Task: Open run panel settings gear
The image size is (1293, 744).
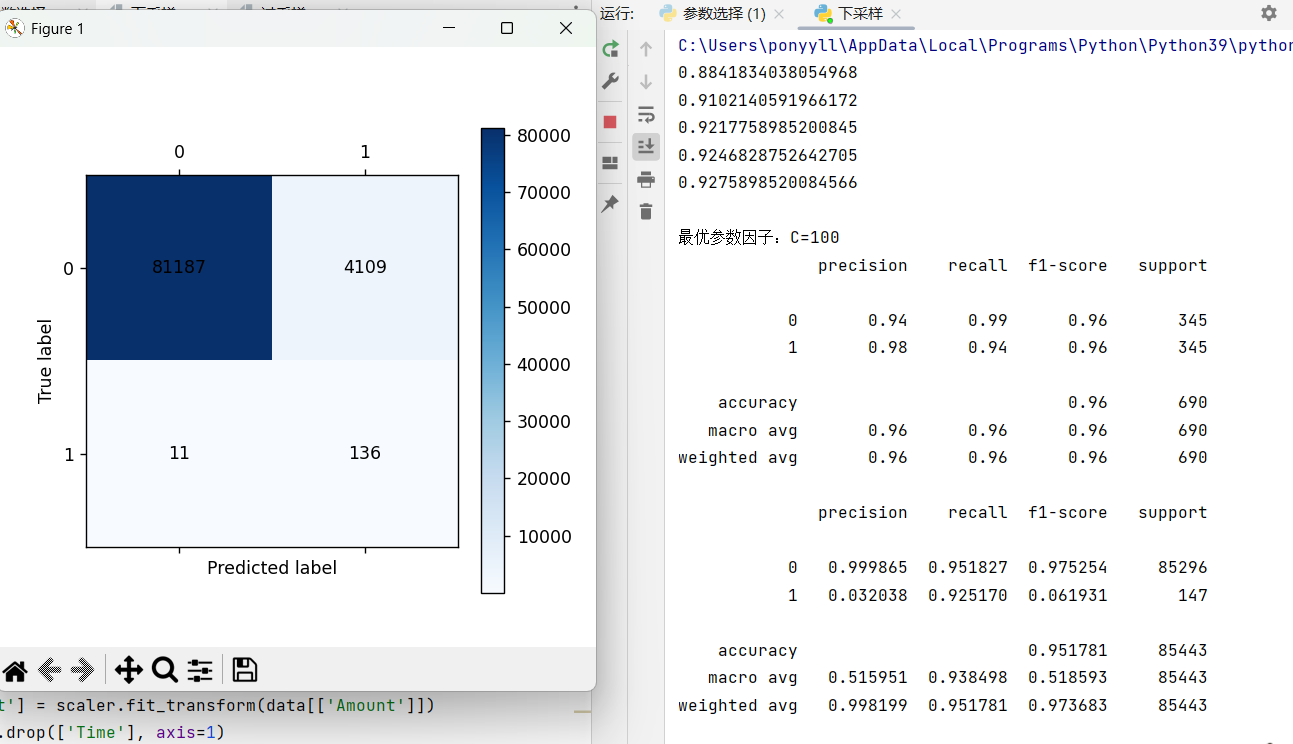Action: coord(1269,13)
